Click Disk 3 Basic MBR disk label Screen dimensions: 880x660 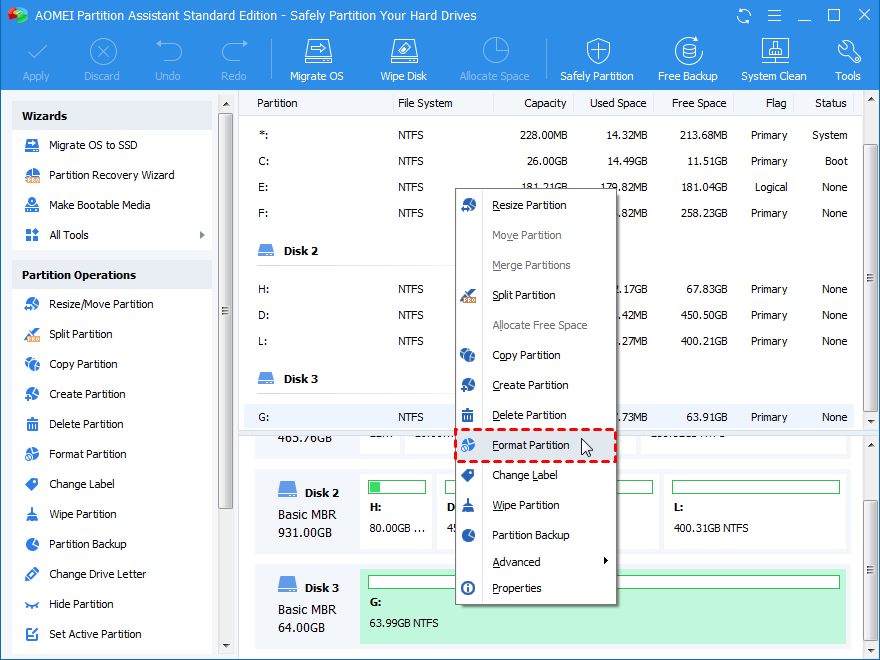coord(308,606)
